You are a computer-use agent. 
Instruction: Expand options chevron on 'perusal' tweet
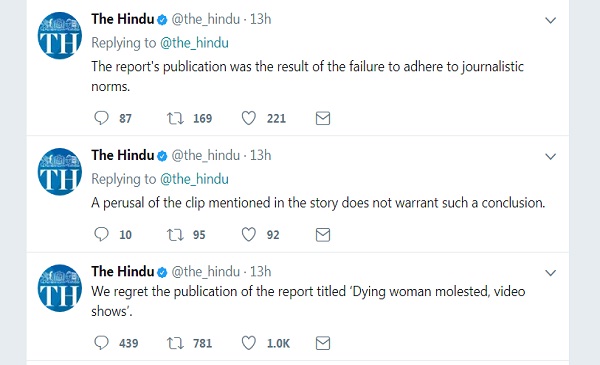[550, 156]
